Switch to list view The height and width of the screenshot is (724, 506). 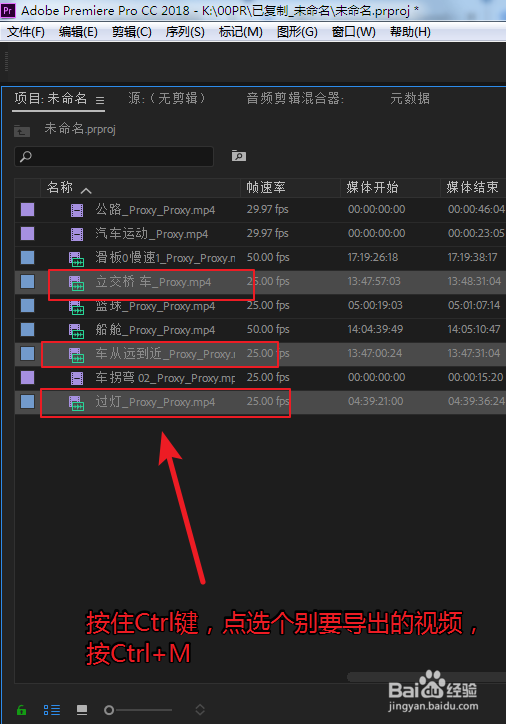click(52, 710)
